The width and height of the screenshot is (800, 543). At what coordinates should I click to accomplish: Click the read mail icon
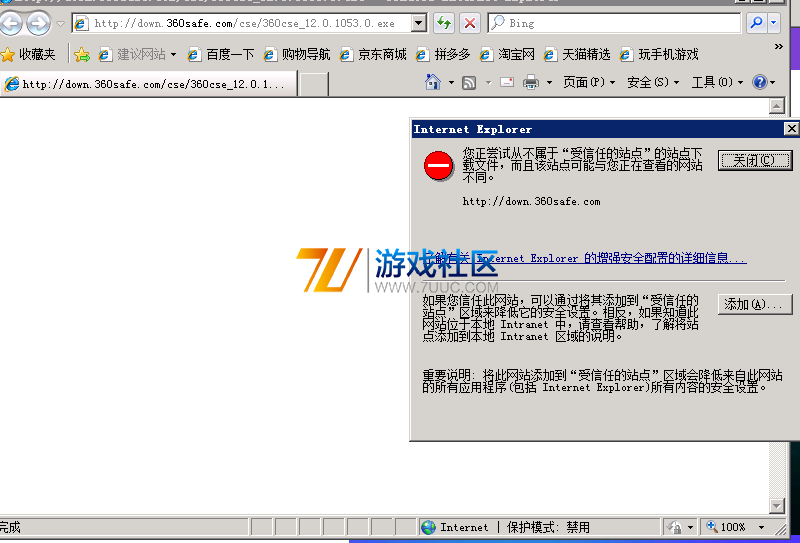tap(507, 82)
